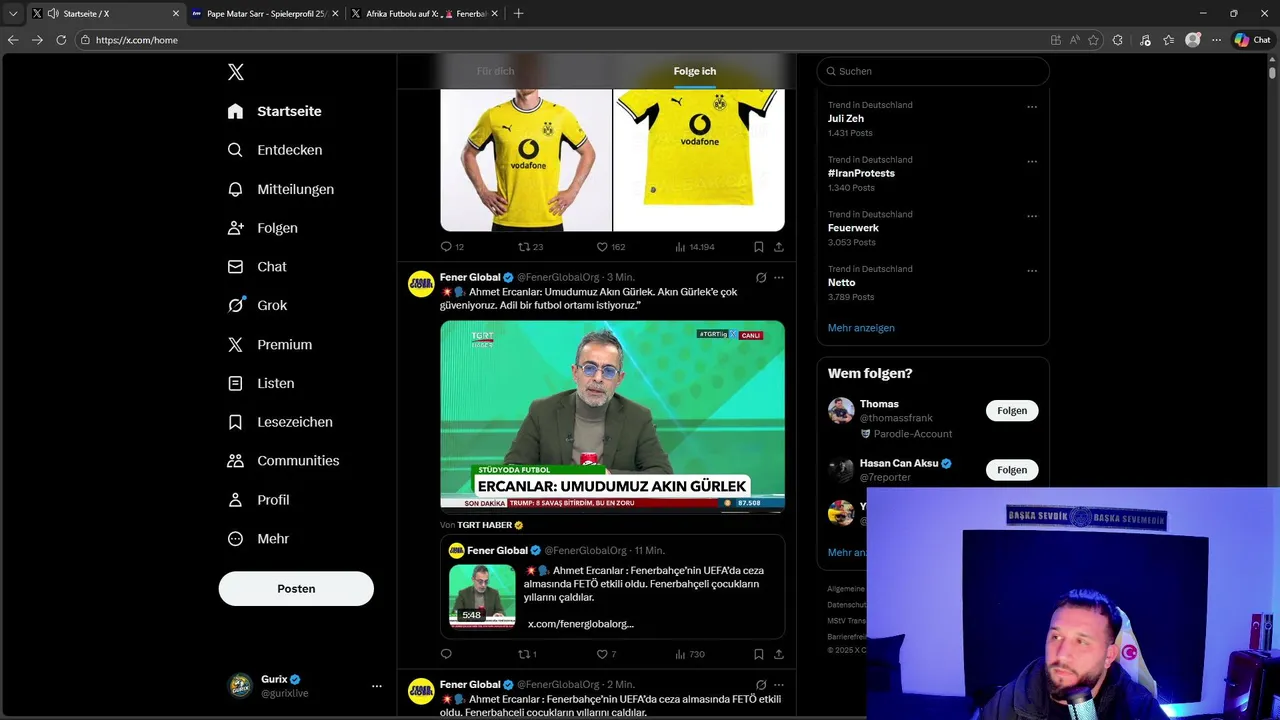Viewport: 1280px width, 720px height.
Task: Open more options on the 3 Min. Fener Global post
Action: pos(779,278)
